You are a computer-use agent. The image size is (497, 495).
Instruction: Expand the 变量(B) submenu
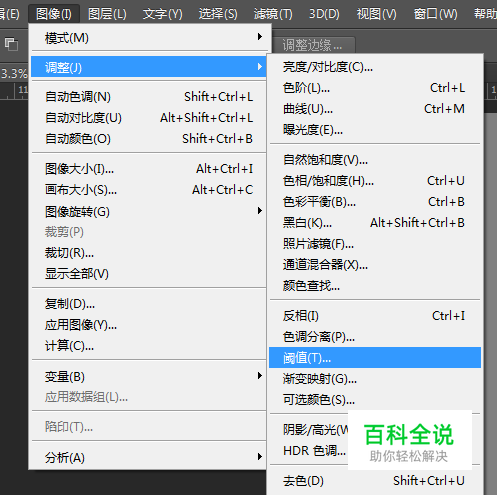point(149,376)
